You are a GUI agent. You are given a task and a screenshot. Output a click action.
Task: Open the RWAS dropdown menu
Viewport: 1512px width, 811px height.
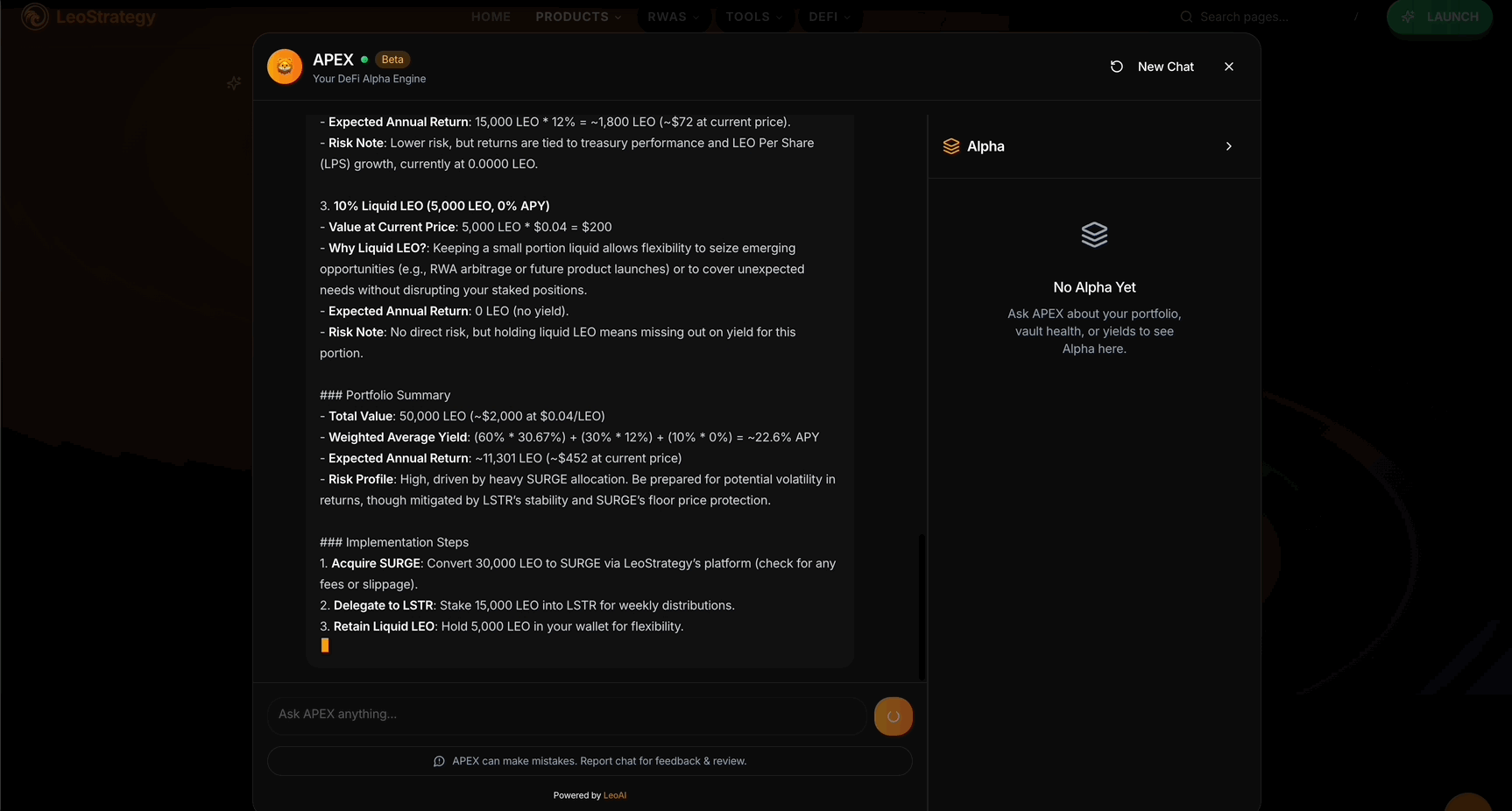click(x=673, y=17)
